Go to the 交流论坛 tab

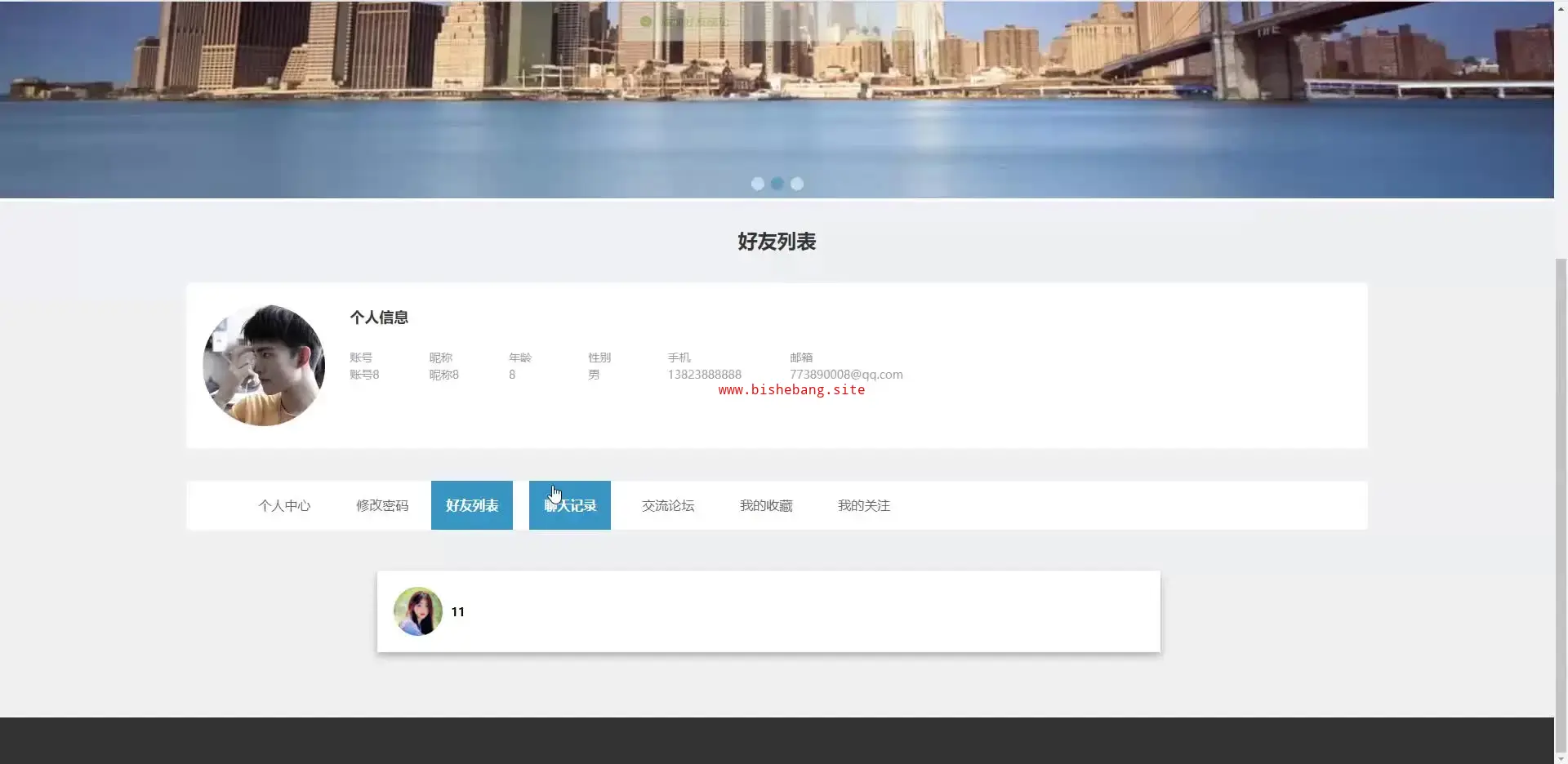668,505
